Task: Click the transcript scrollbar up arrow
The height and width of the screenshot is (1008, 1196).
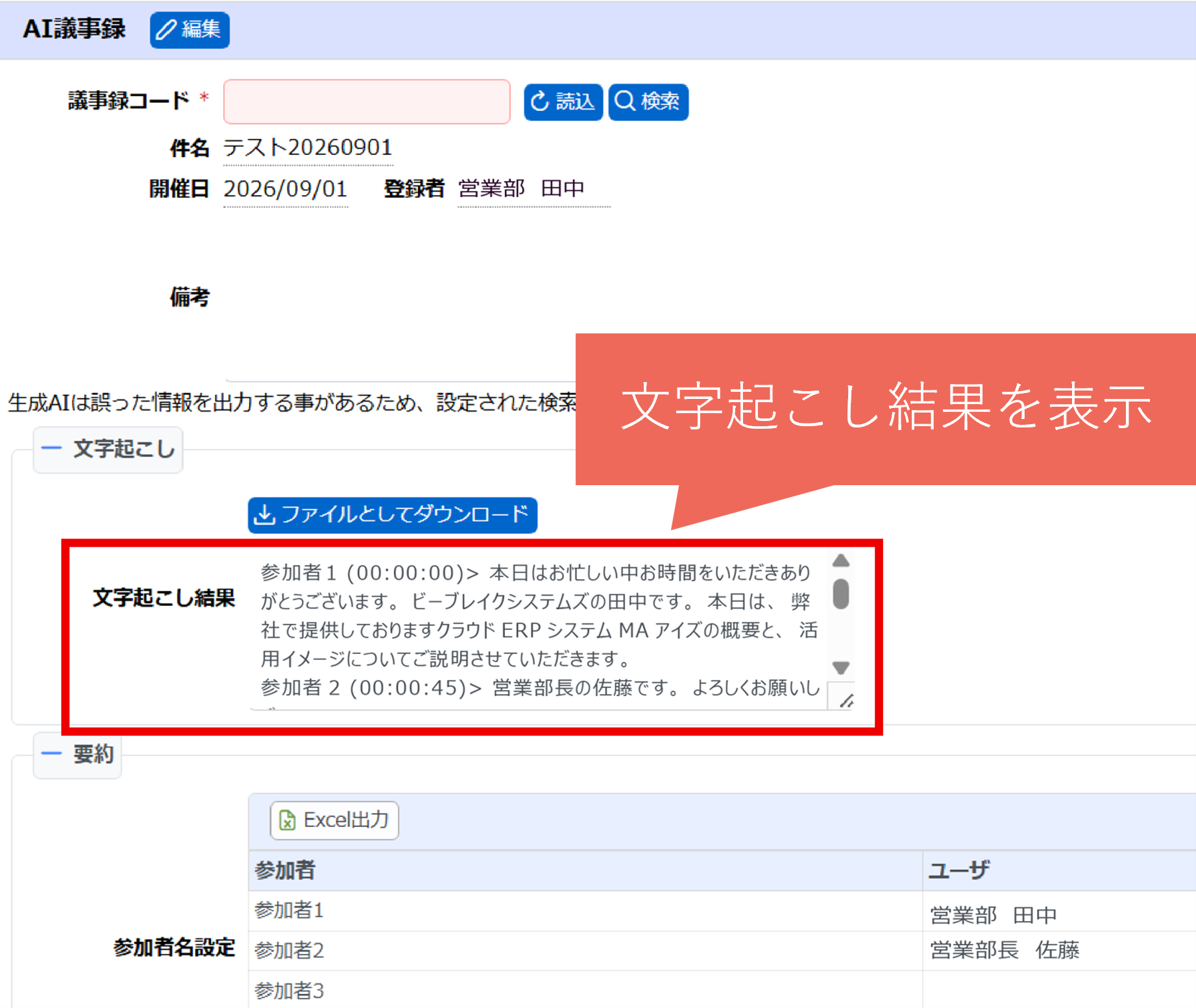Action: [x=841, y=561]
